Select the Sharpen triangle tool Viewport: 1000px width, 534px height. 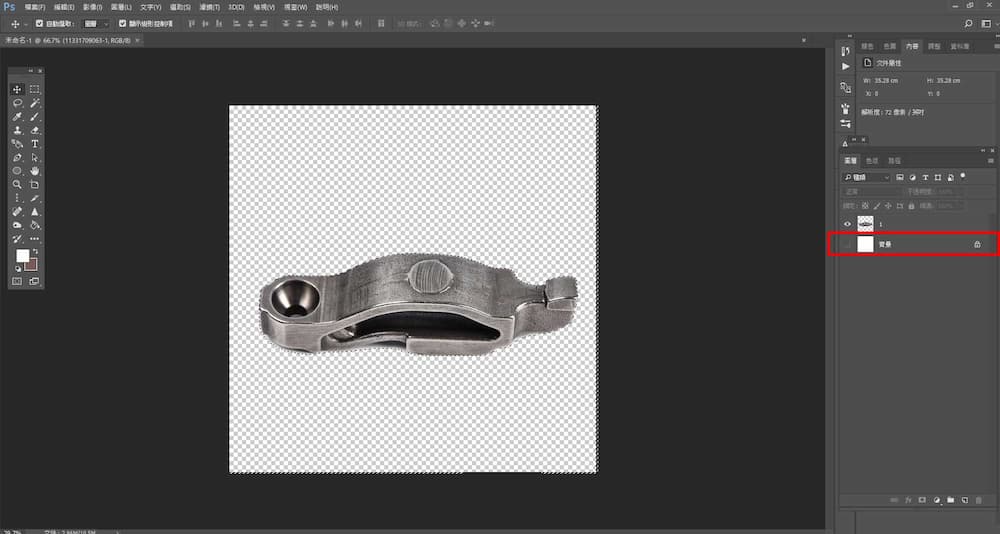(34, 212)
